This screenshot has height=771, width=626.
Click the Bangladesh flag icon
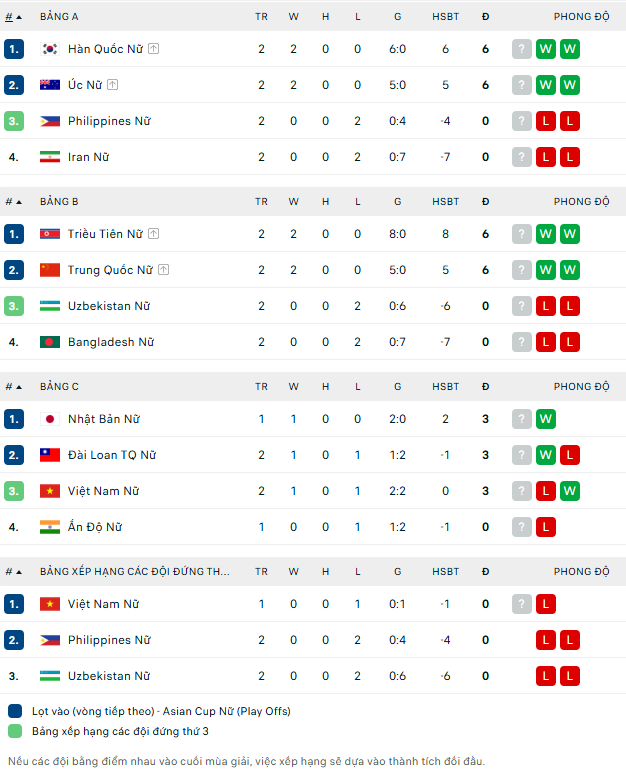pos(50,342)
